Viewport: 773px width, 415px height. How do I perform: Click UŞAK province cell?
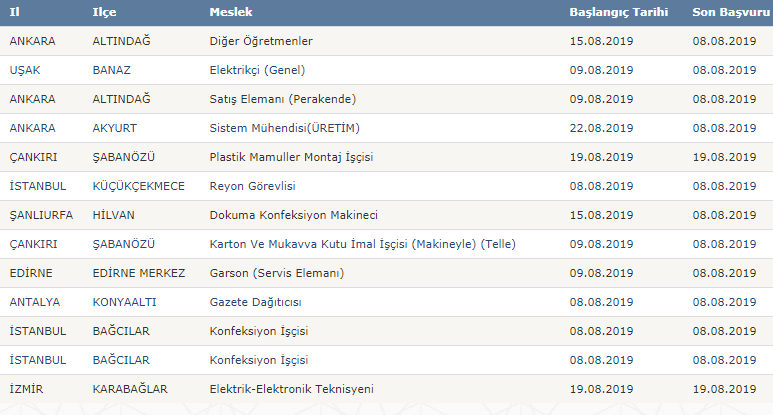[25, 70]
